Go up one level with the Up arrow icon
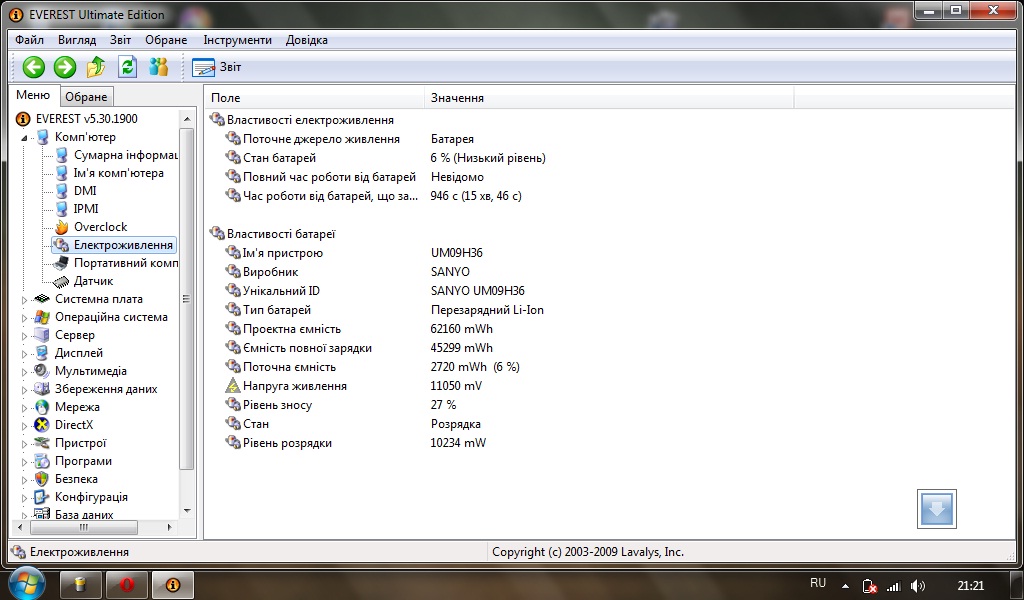 pos(96,67)
